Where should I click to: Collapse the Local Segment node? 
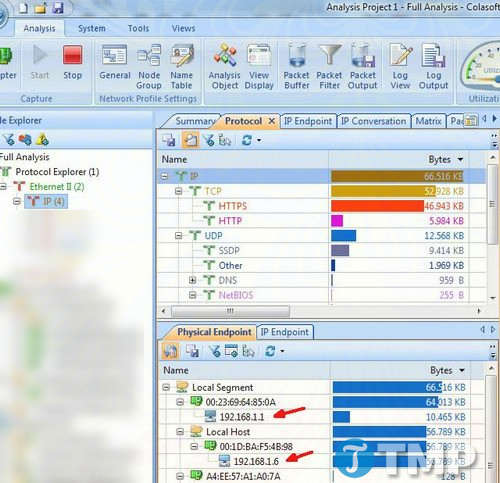(166, 387)
